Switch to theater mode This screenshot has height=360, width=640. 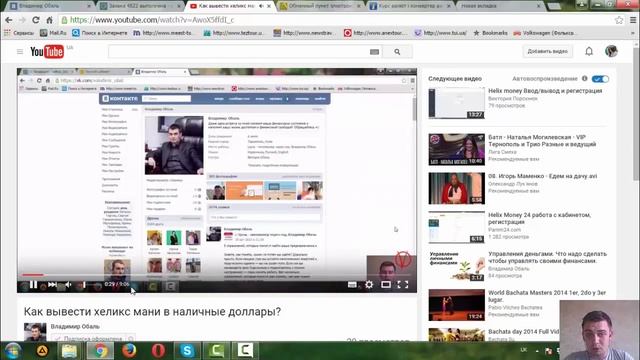click(x=386, y=284)
